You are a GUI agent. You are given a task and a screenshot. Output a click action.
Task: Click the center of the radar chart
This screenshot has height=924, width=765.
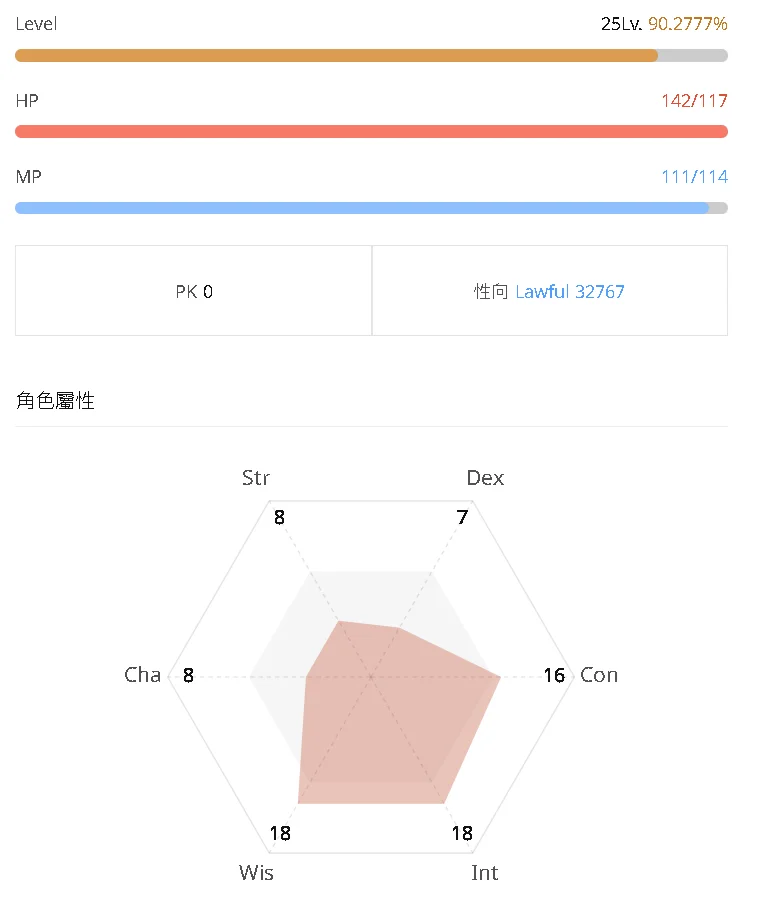(x=370, y=675)
